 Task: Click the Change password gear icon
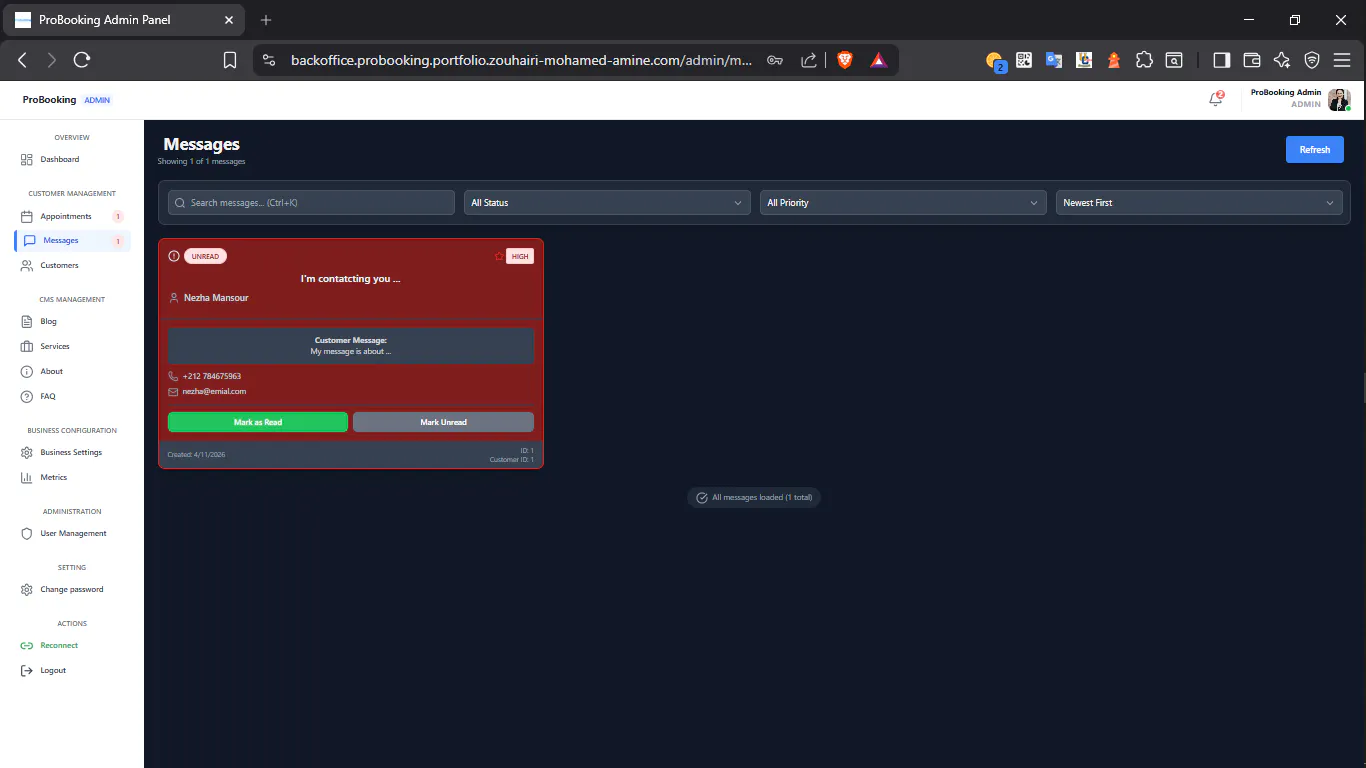pyautogui.click(x=27, y=590)
